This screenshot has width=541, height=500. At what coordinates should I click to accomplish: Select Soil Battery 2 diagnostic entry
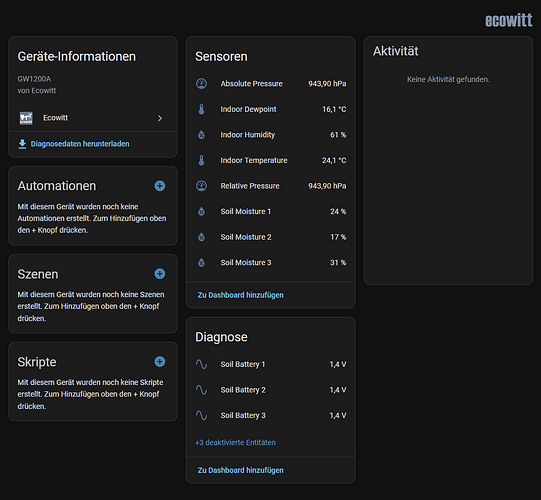click(271, 390)
